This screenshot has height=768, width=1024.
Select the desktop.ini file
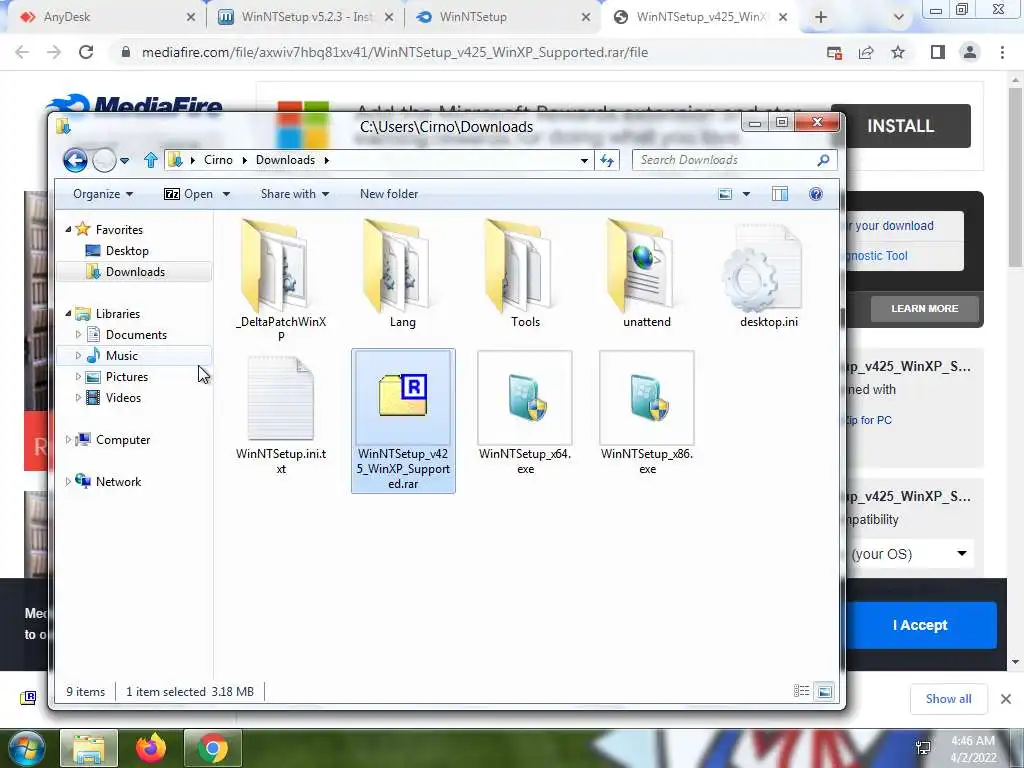(x=769, y=274)
